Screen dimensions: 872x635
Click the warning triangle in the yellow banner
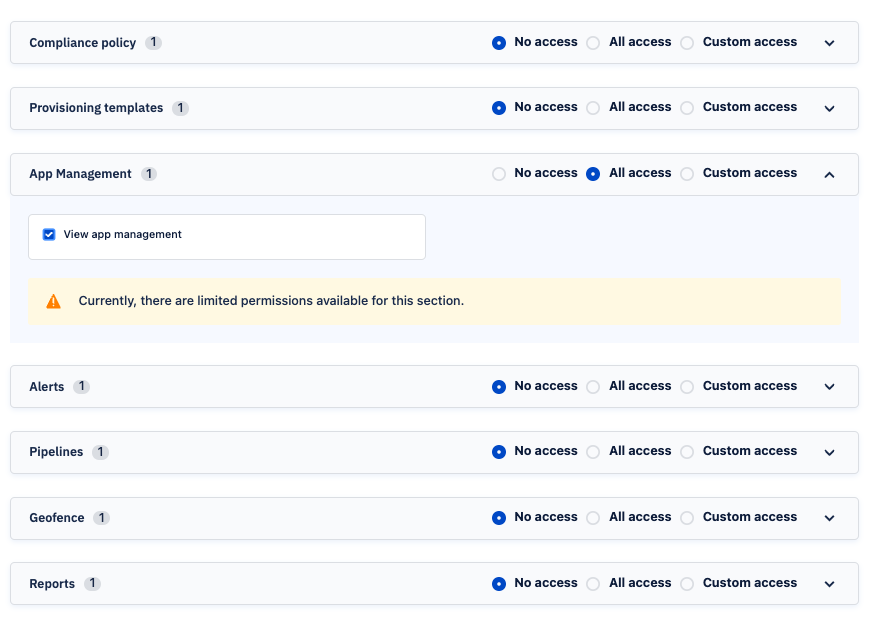tap(54, 300)
